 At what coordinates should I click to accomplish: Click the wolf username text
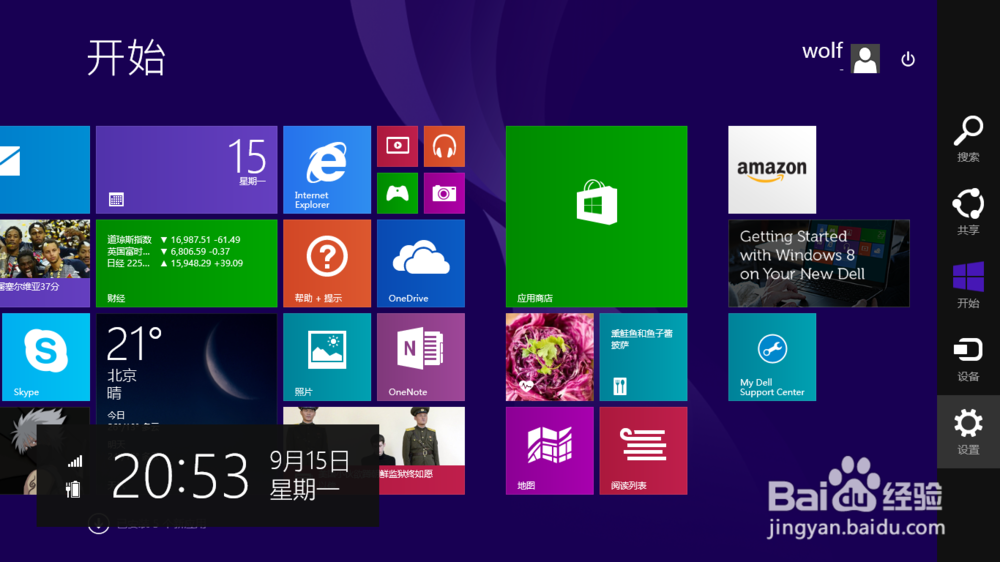[822, 51]
